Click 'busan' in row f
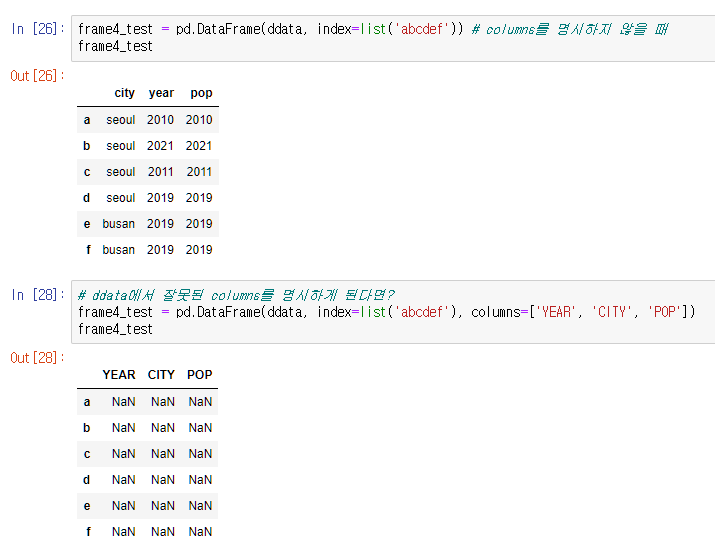 (119, 250)
